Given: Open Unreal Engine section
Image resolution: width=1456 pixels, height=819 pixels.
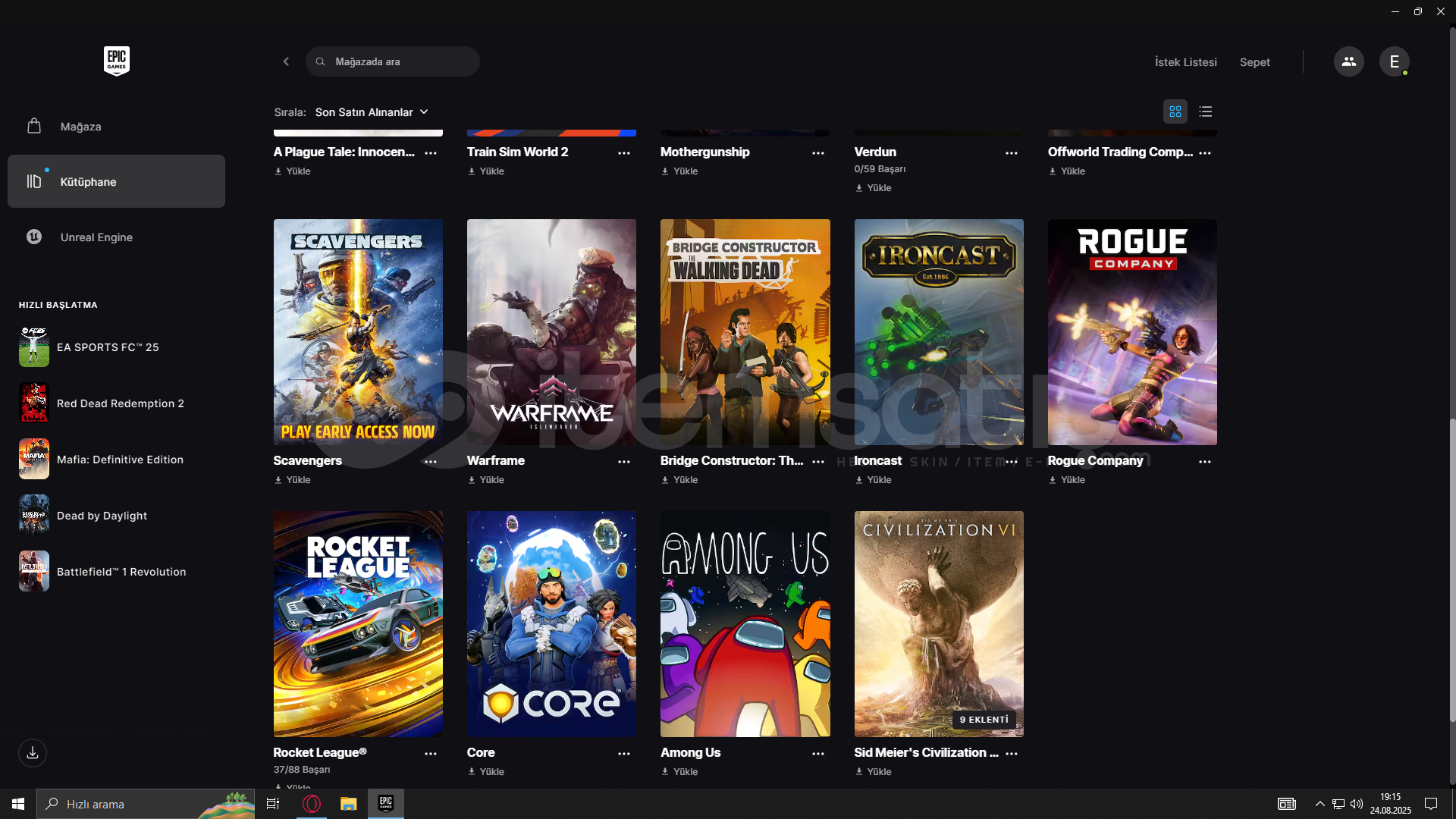Looking at the screenshot, I should (x=116, y=237).
